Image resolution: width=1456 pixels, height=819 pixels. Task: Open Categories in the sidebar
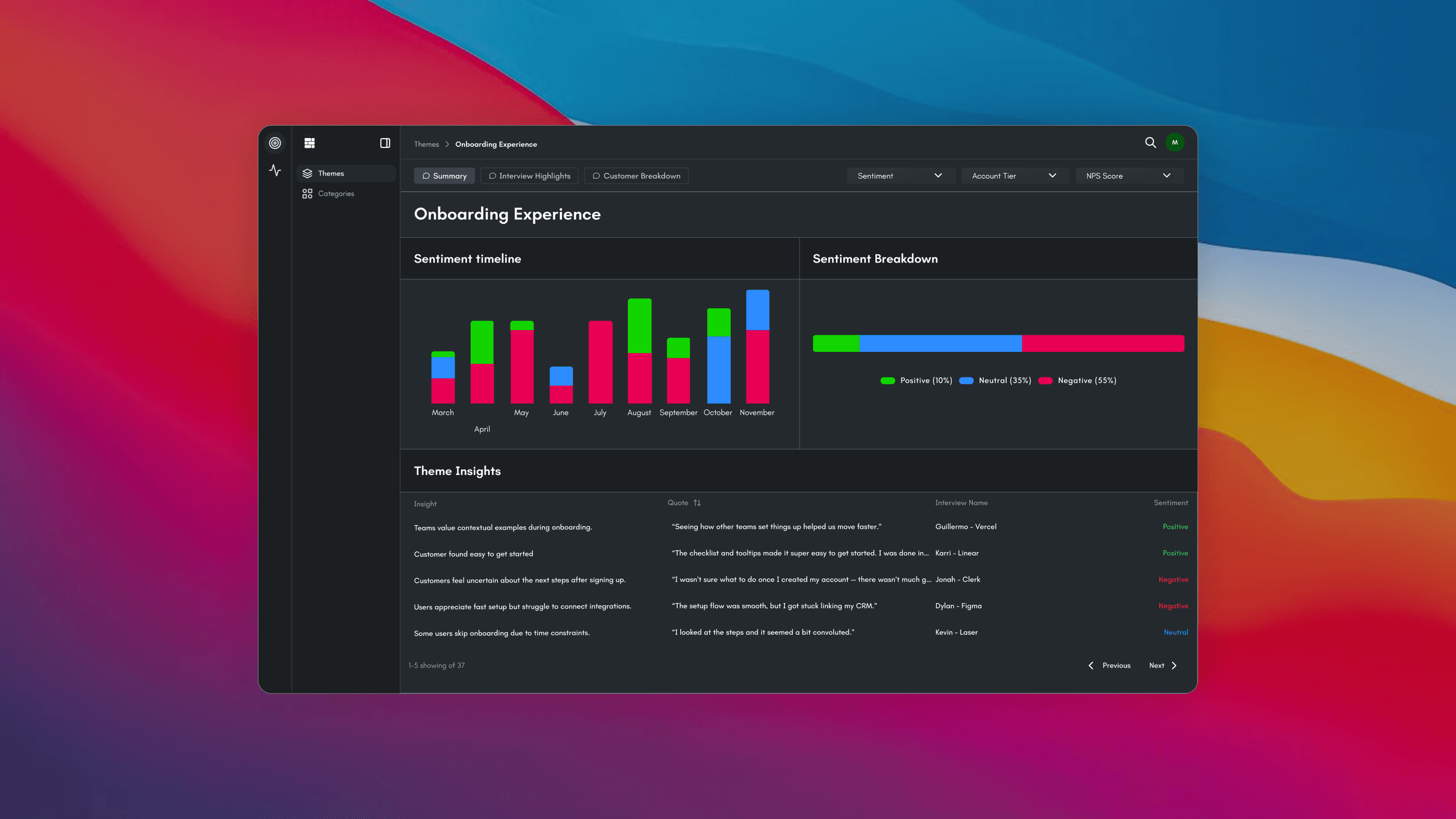pyautogui.click(x=335, y=193)
